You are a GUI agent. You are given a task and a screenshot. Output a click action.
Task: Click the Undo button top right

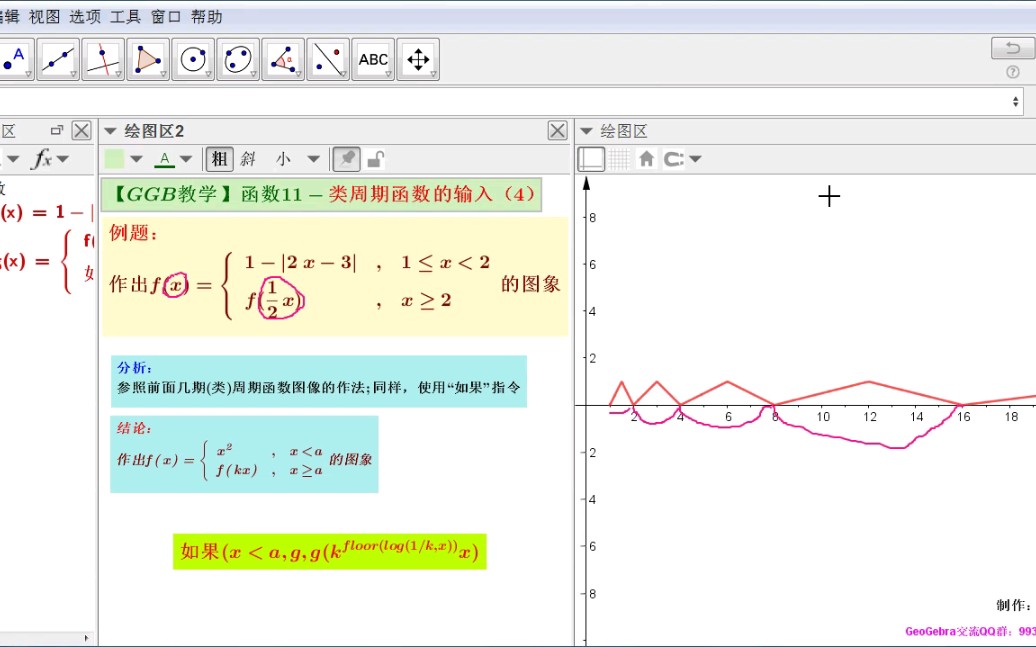pos(1012,48)
